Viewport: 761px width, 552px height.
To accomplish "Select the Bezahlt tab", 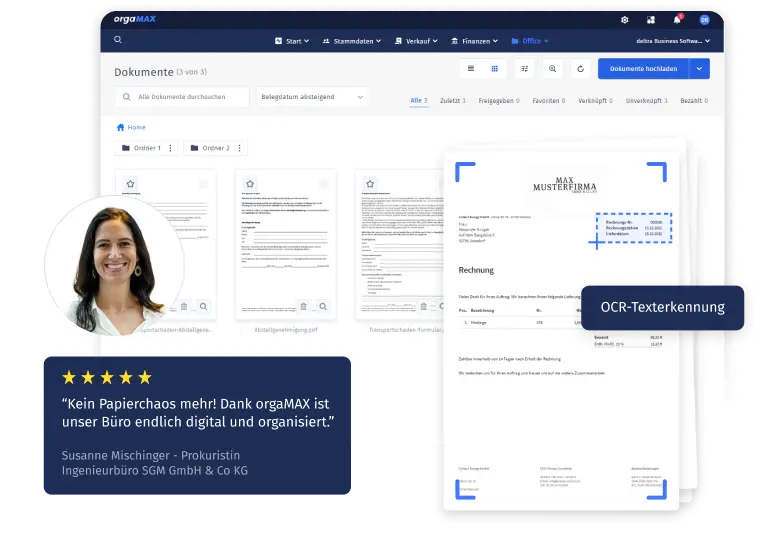I will (x=694, y=100).
